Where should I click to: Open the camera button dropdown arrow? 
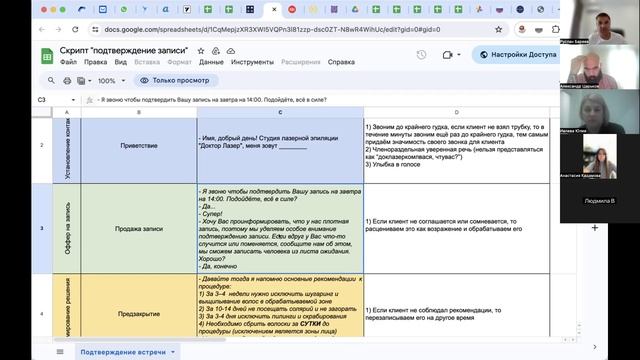click(x=459, y=55)
